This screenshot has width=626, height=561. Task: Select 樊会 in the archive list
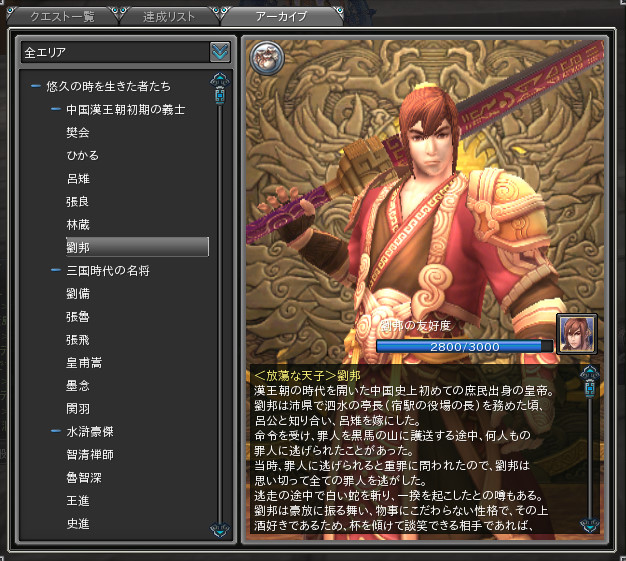pos(78,132)
